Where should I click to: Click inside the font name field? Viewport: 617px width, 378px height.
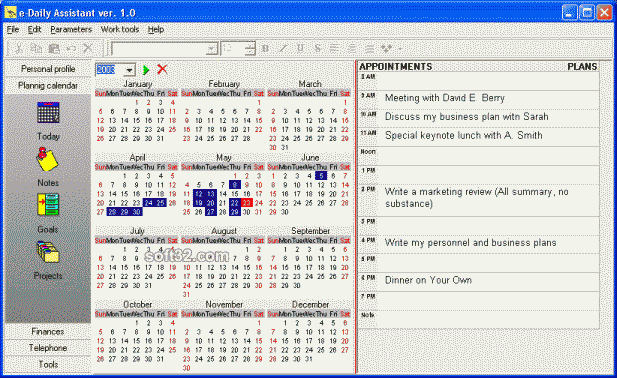[x=159, y=49]
